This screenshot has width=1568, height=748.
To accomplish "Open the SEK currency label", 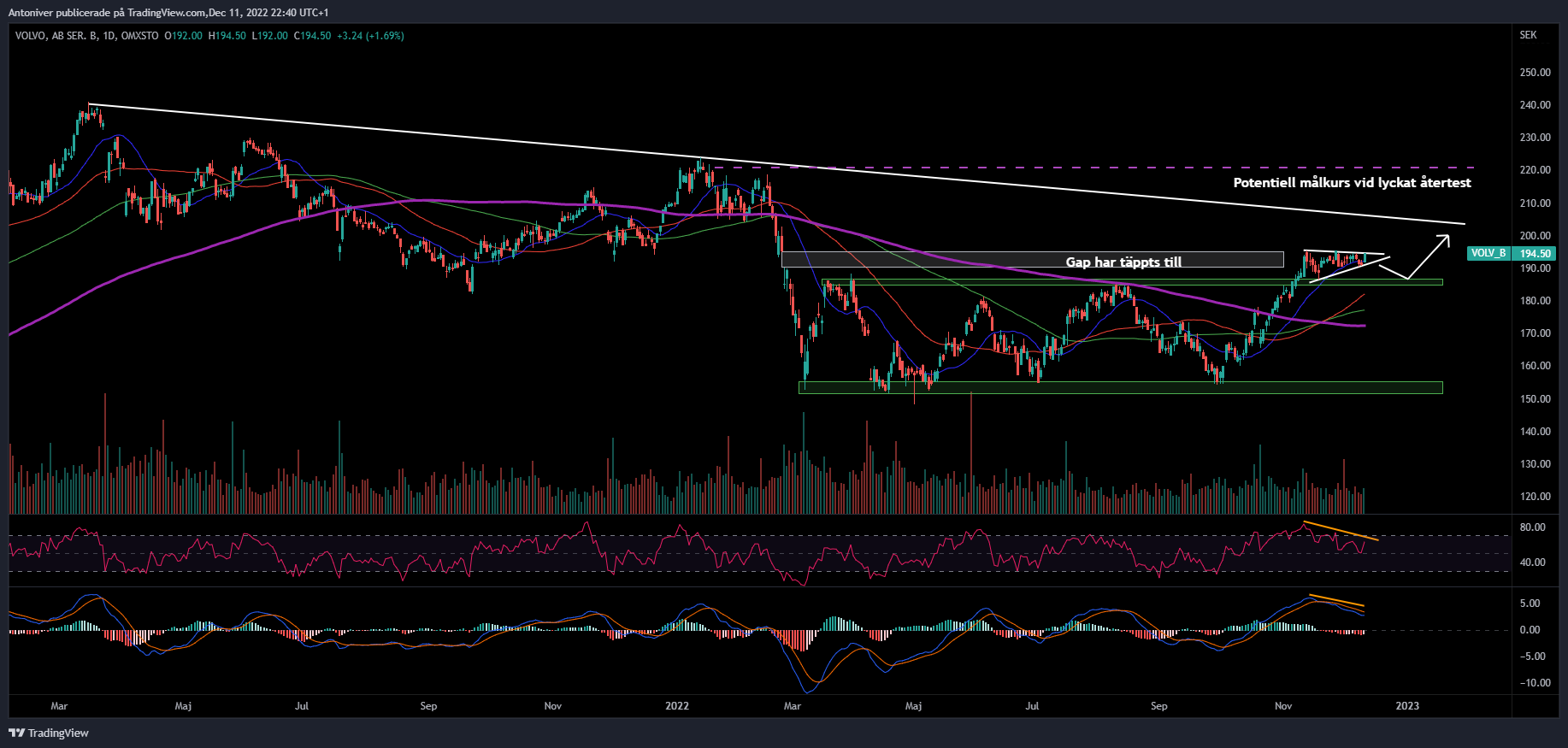I will [x=1528, y=35].
